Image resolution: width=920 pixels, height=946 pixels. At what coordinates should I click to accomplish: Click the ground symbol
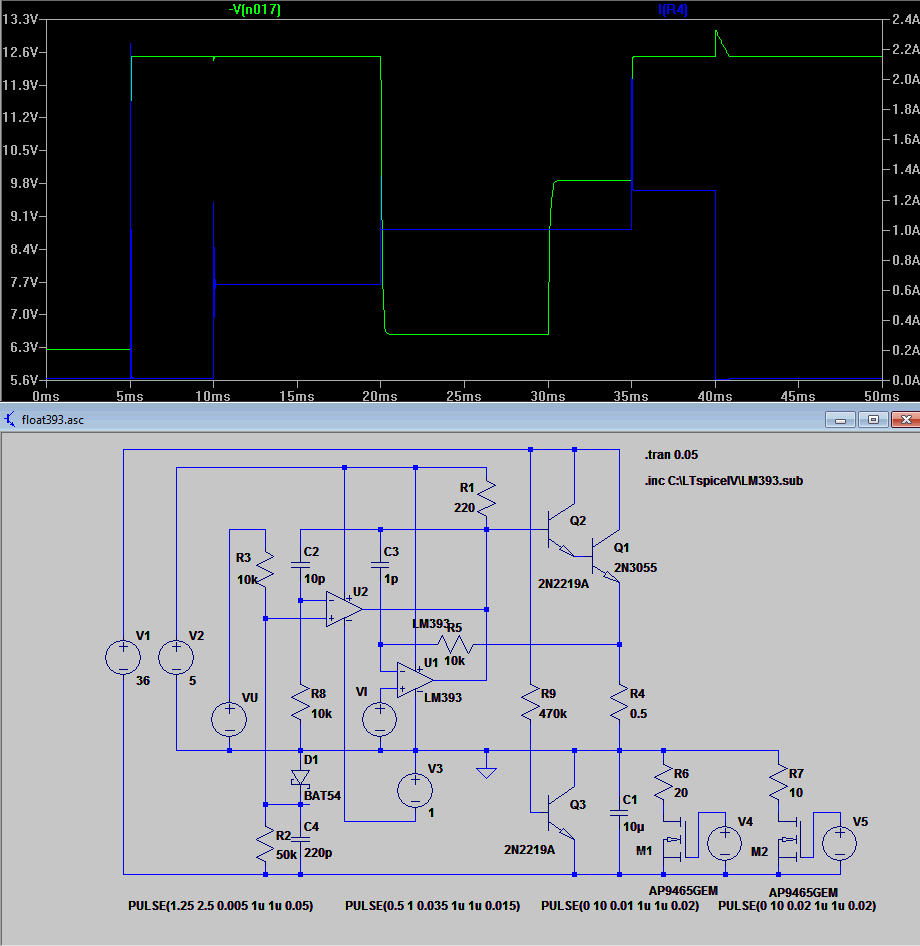486,772
